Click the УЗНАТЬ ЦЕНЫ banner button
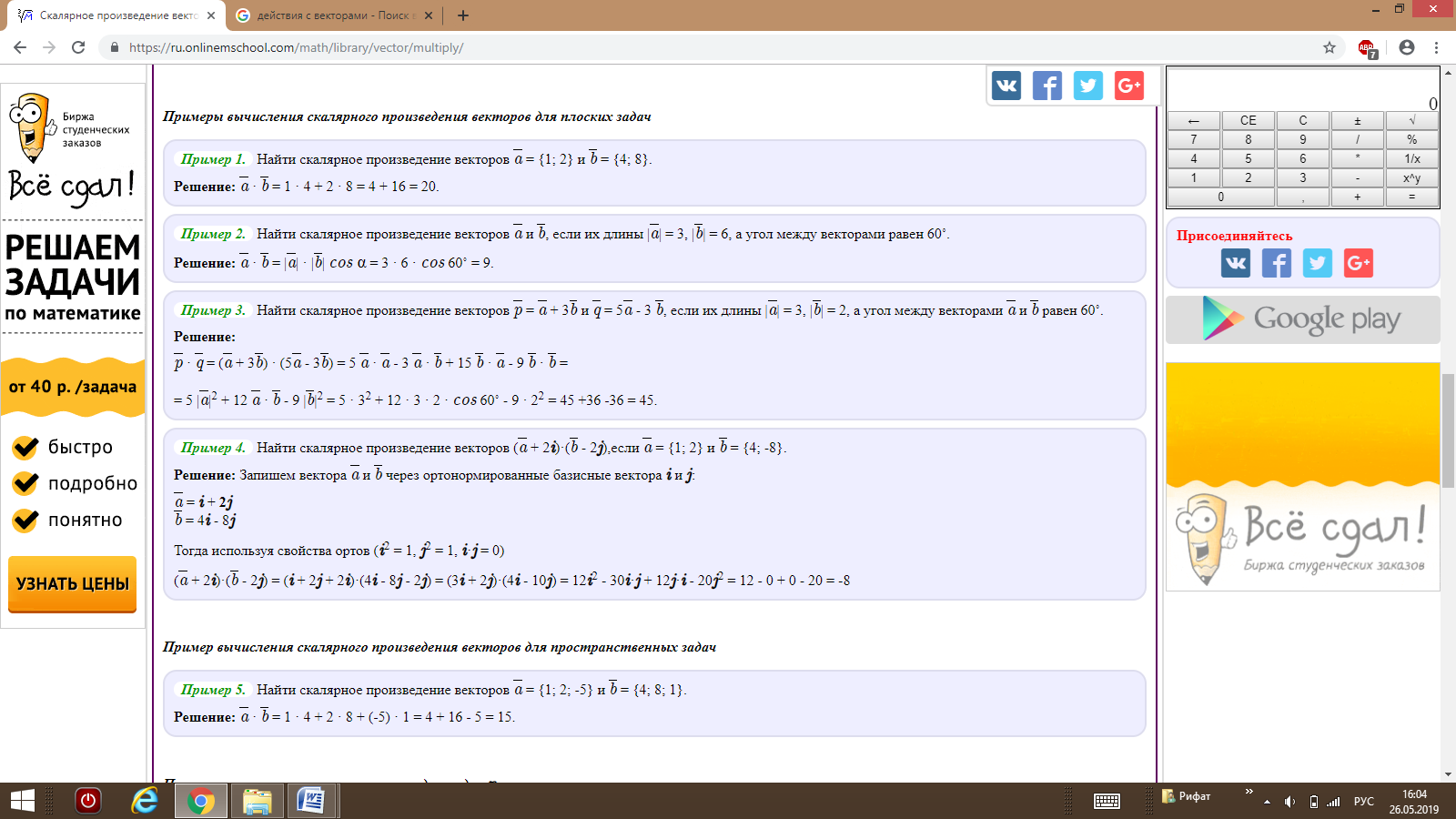Screen dimensions: 1456x819 (x=73, y=583)
